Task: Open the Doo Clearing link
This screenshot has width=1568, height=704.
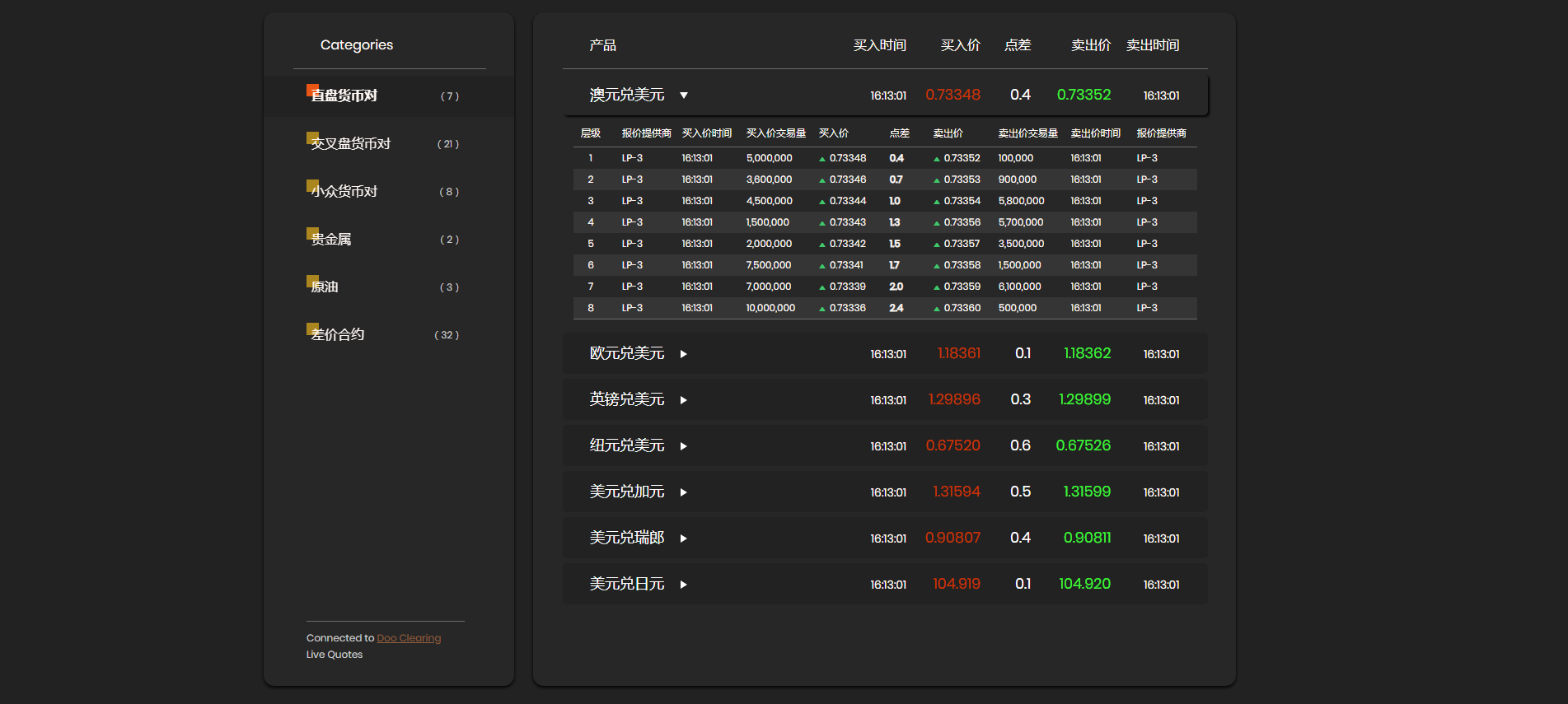Action: coord(409,638)
